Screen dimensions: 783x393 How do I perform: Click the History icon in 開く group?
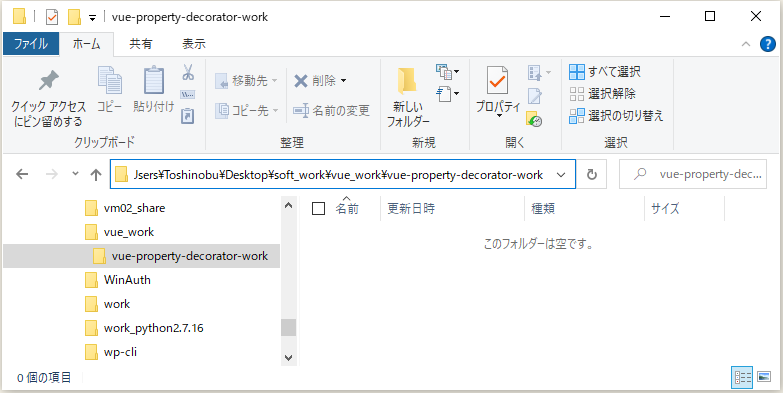point(534,119)
